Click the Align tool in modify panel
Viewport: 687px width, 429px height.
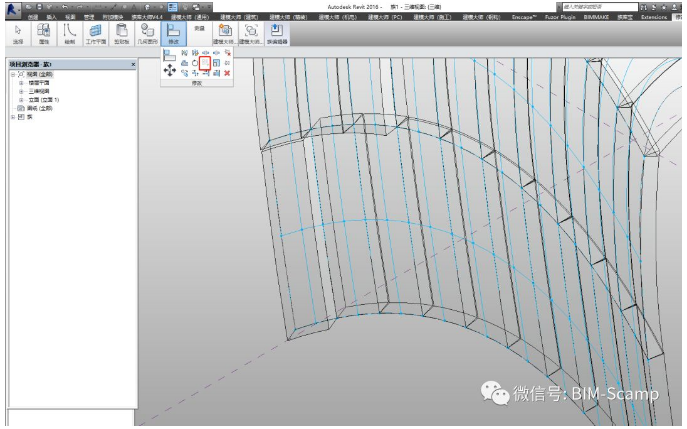pos(169,54)
